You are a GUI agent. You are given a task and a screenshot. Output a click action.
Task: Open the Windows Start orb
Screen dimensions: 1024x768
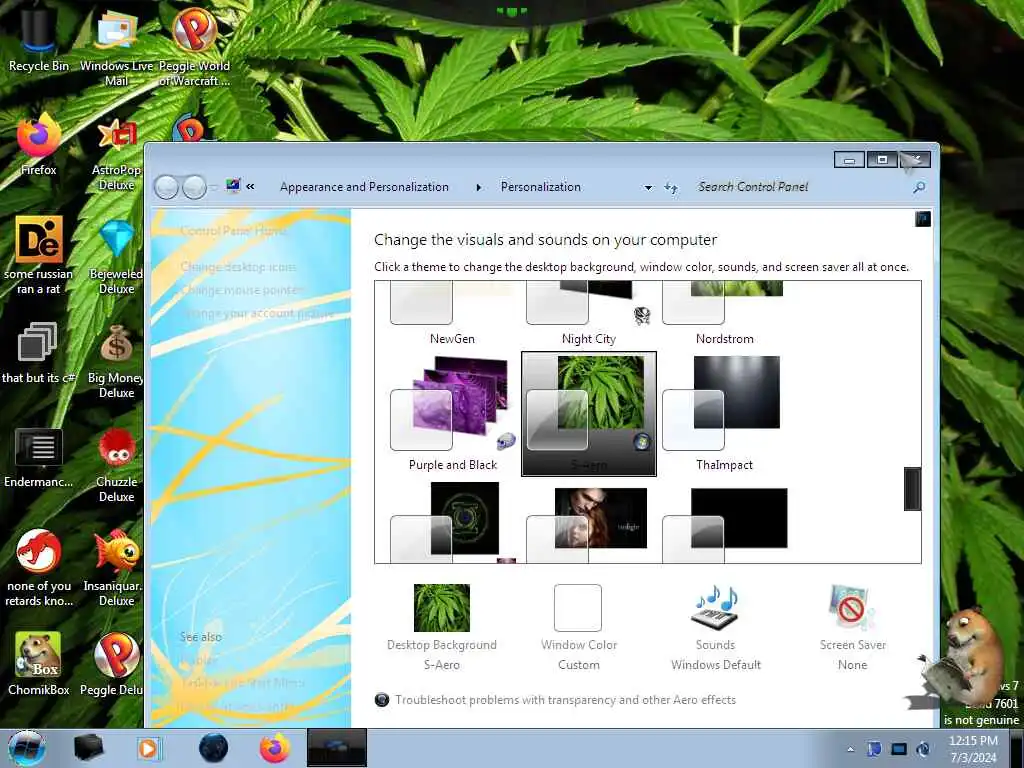[x=27, y=748]
